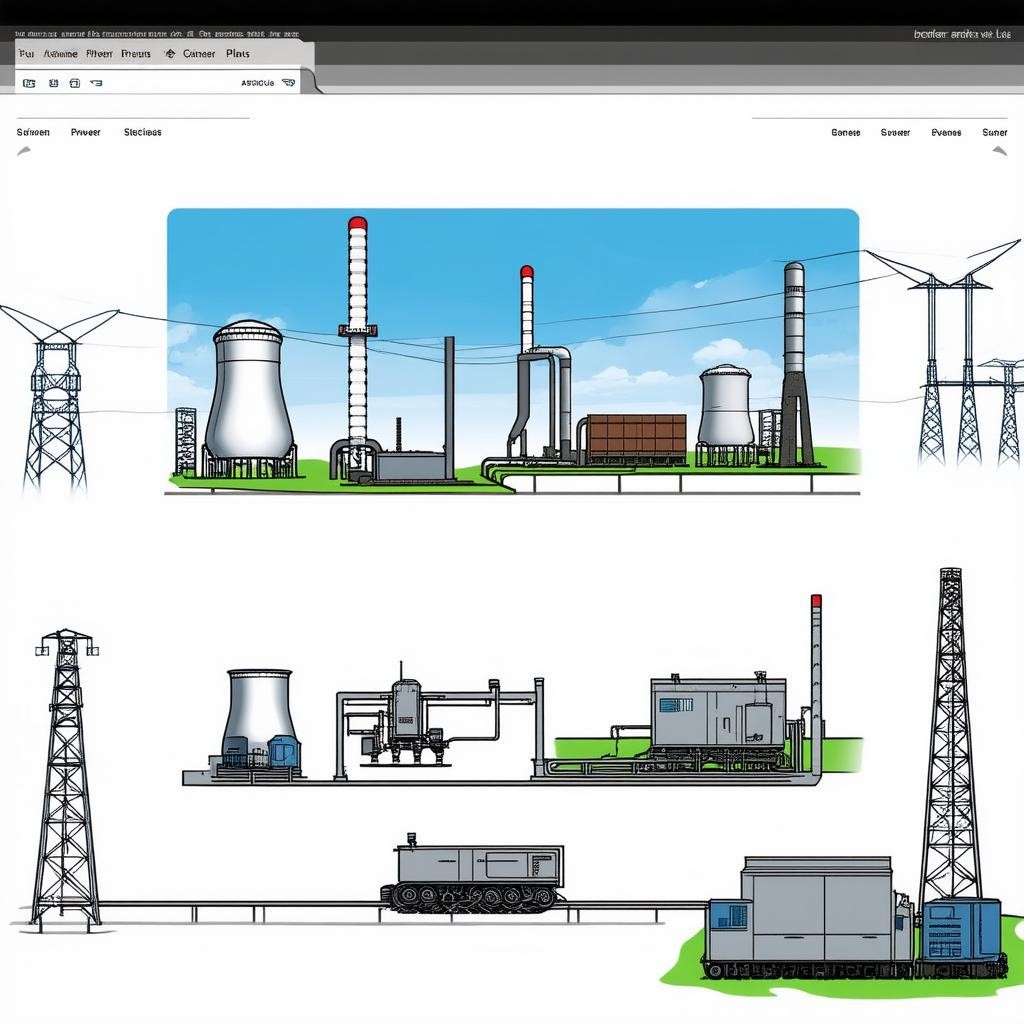Viewport: 1024px width, 1024px height.
Task: Select the Prveer tab
Action: click(x=86, y=132)
